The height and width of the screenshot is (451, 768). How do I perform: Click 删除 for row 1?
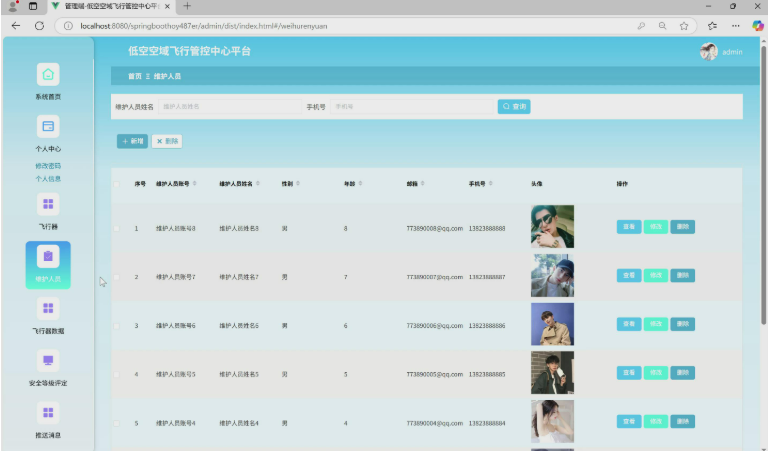click(x=683, y=227)
